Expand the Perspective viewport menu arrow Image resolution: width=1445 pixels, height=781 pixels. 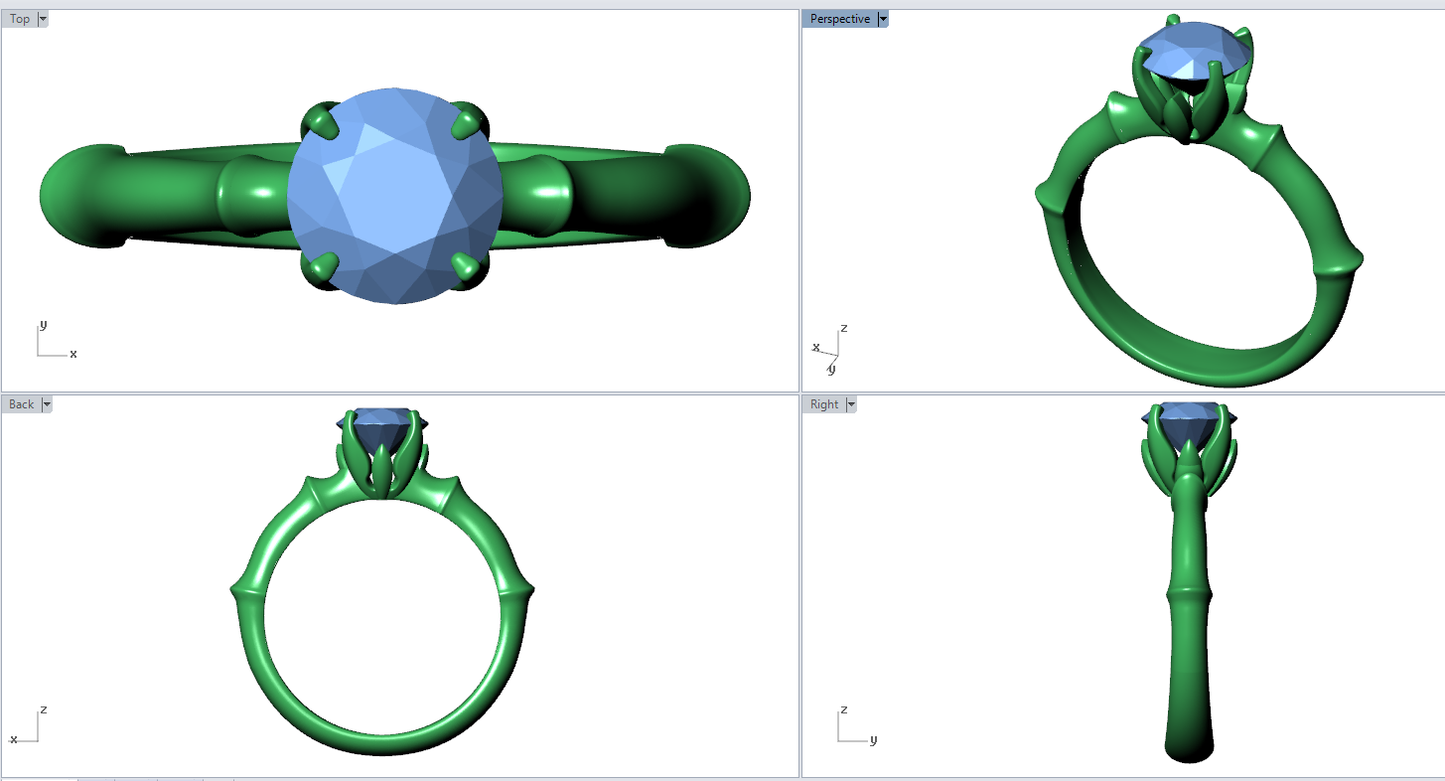882,19
